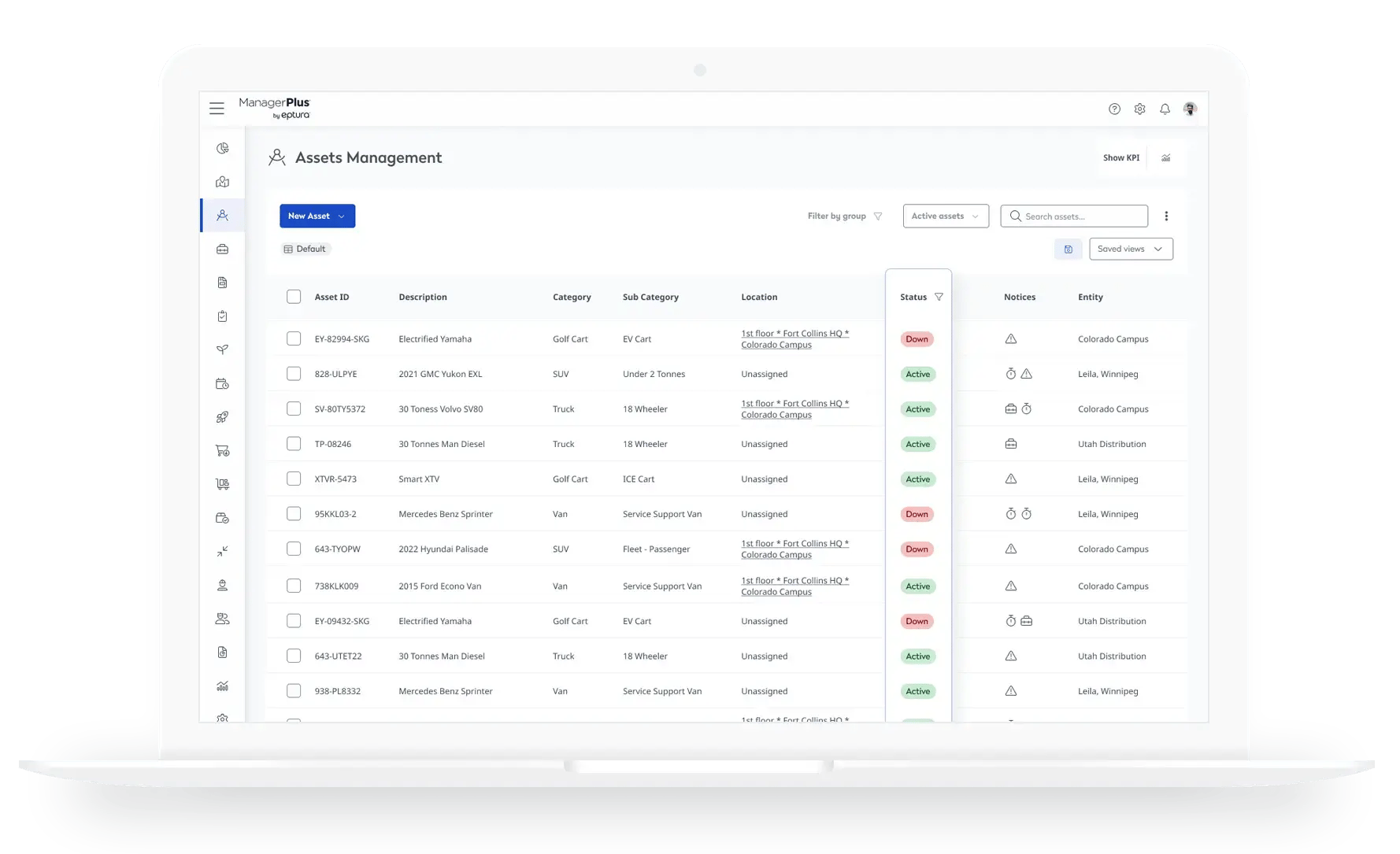The image size is (1400, 854).
Task: Click asset ID 643-UTET22
Action: point(338,656)
